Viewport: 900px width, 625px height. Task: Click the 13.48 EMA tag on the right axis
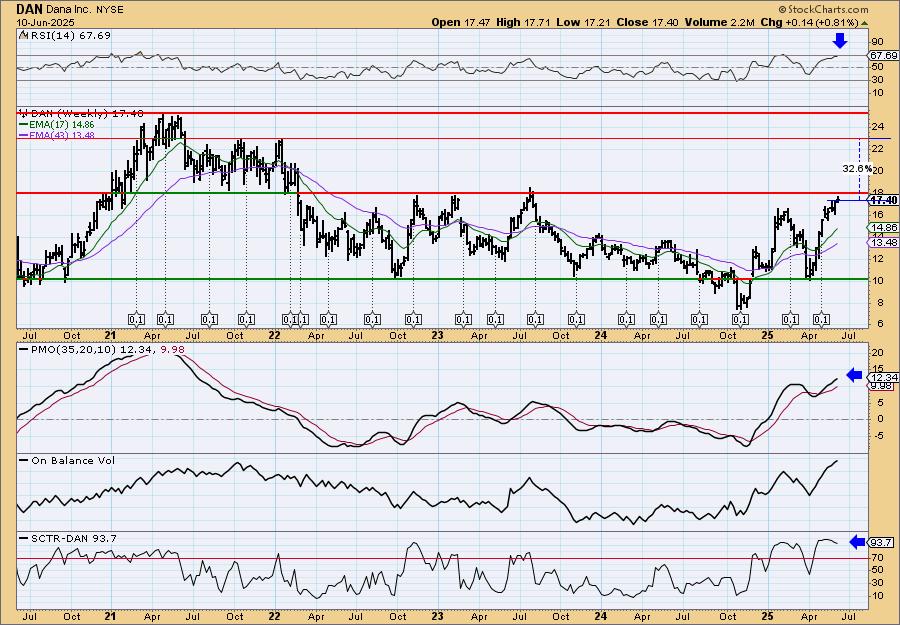(x=884, y=243)
